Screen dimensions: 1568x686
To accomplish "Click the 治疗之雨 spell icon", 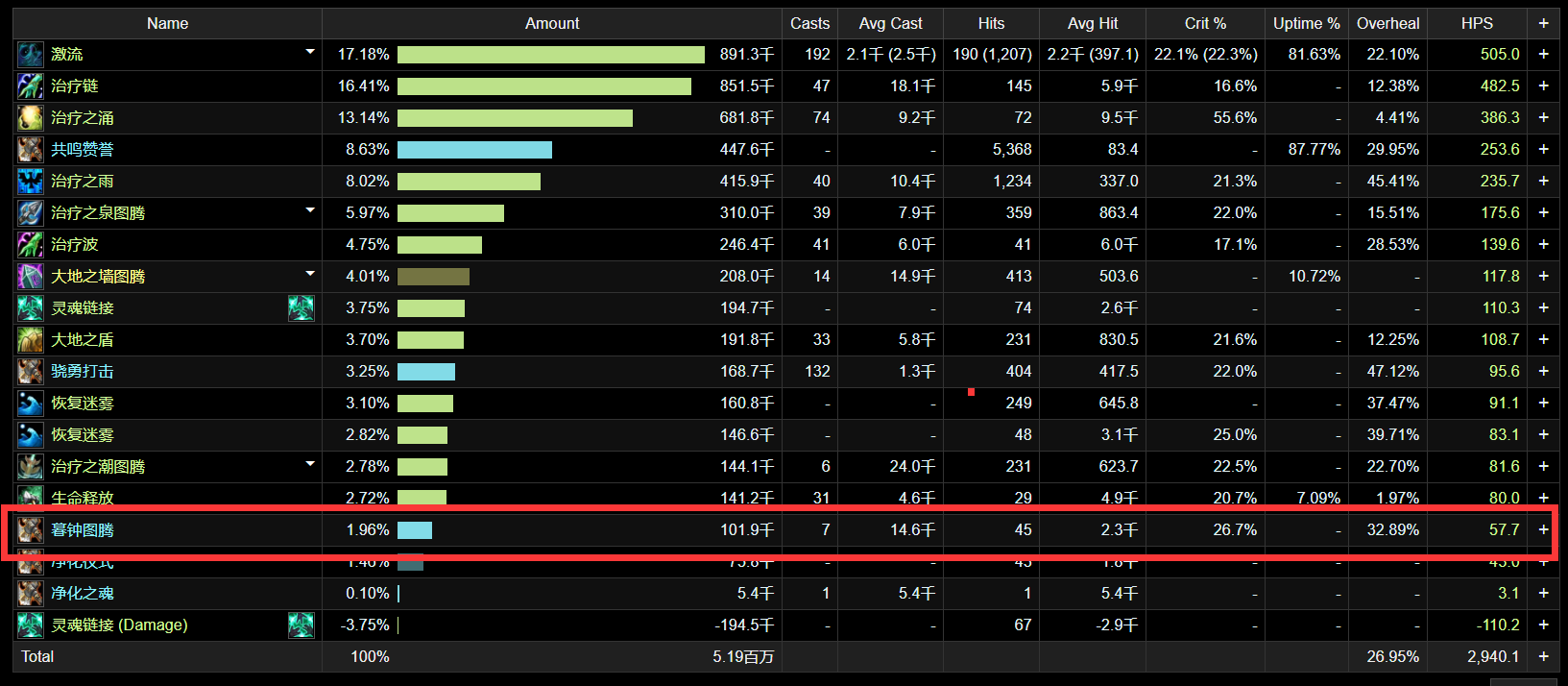I will [31, 182].
